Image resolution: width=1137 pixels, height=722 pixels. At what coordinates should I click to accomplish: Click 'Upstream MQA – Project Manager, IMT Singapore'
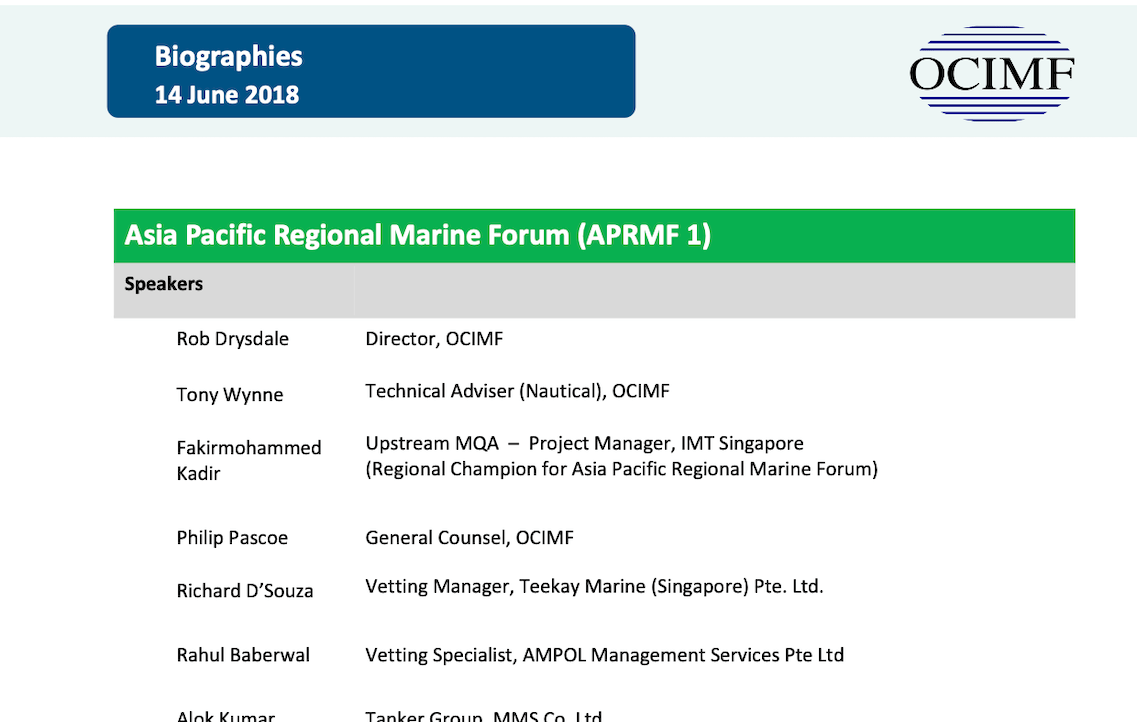click(584, 444)
